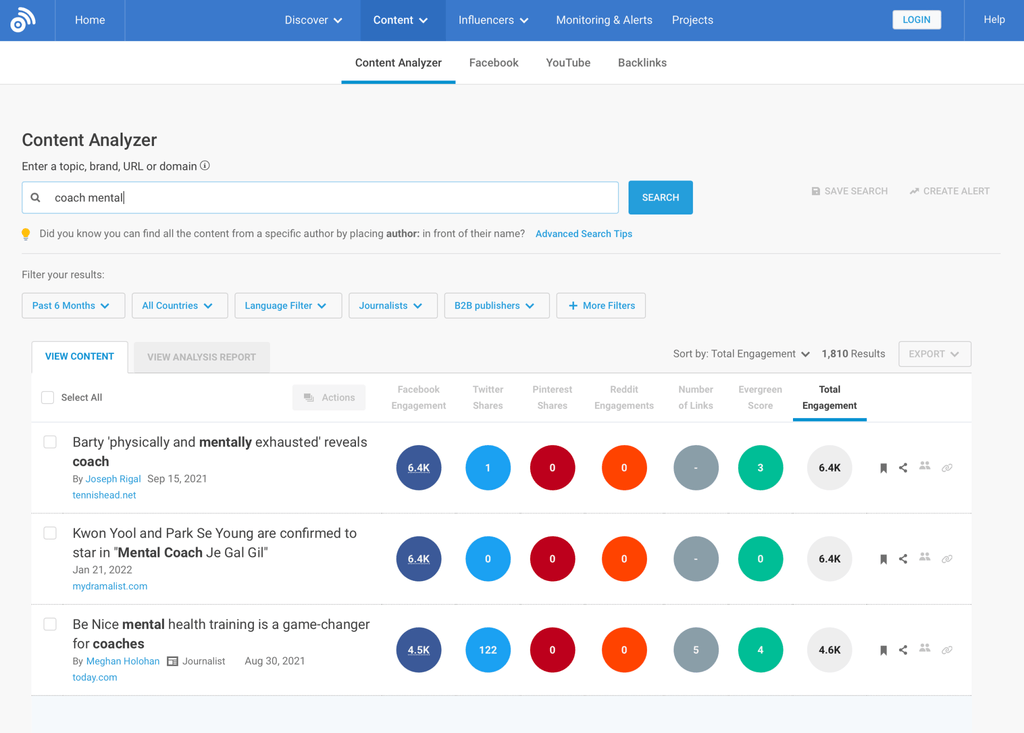Switch to the YouTube sub-tab
The image size is (1024, 733).
point(568,63)
